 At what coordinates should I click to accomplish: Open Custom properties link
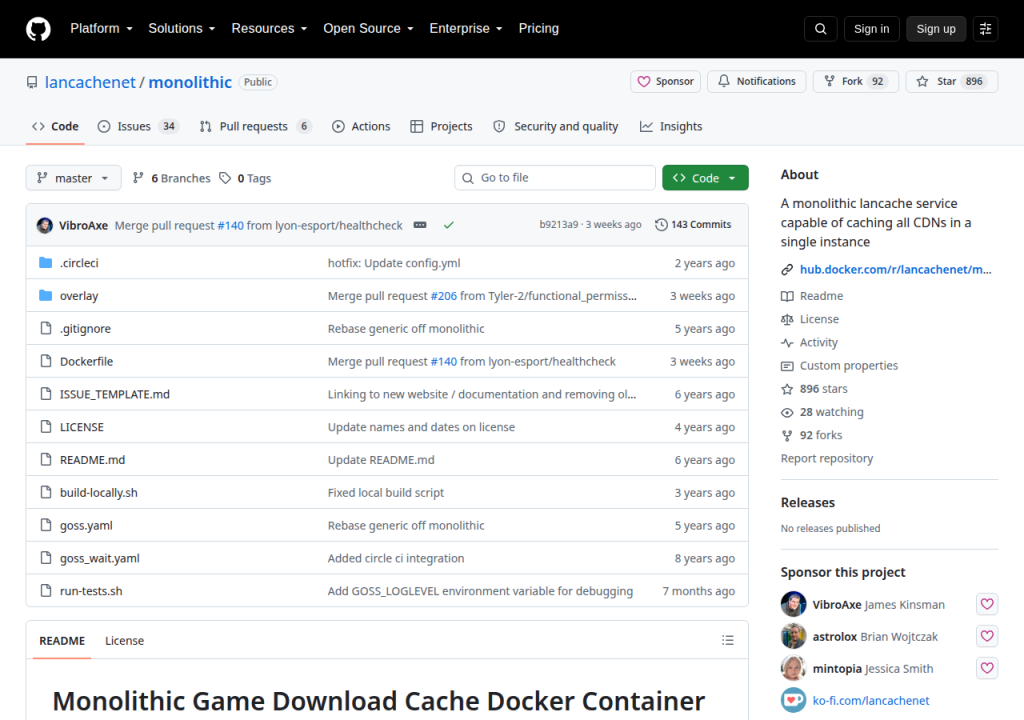pyautogui.click(x=848, y=366)
